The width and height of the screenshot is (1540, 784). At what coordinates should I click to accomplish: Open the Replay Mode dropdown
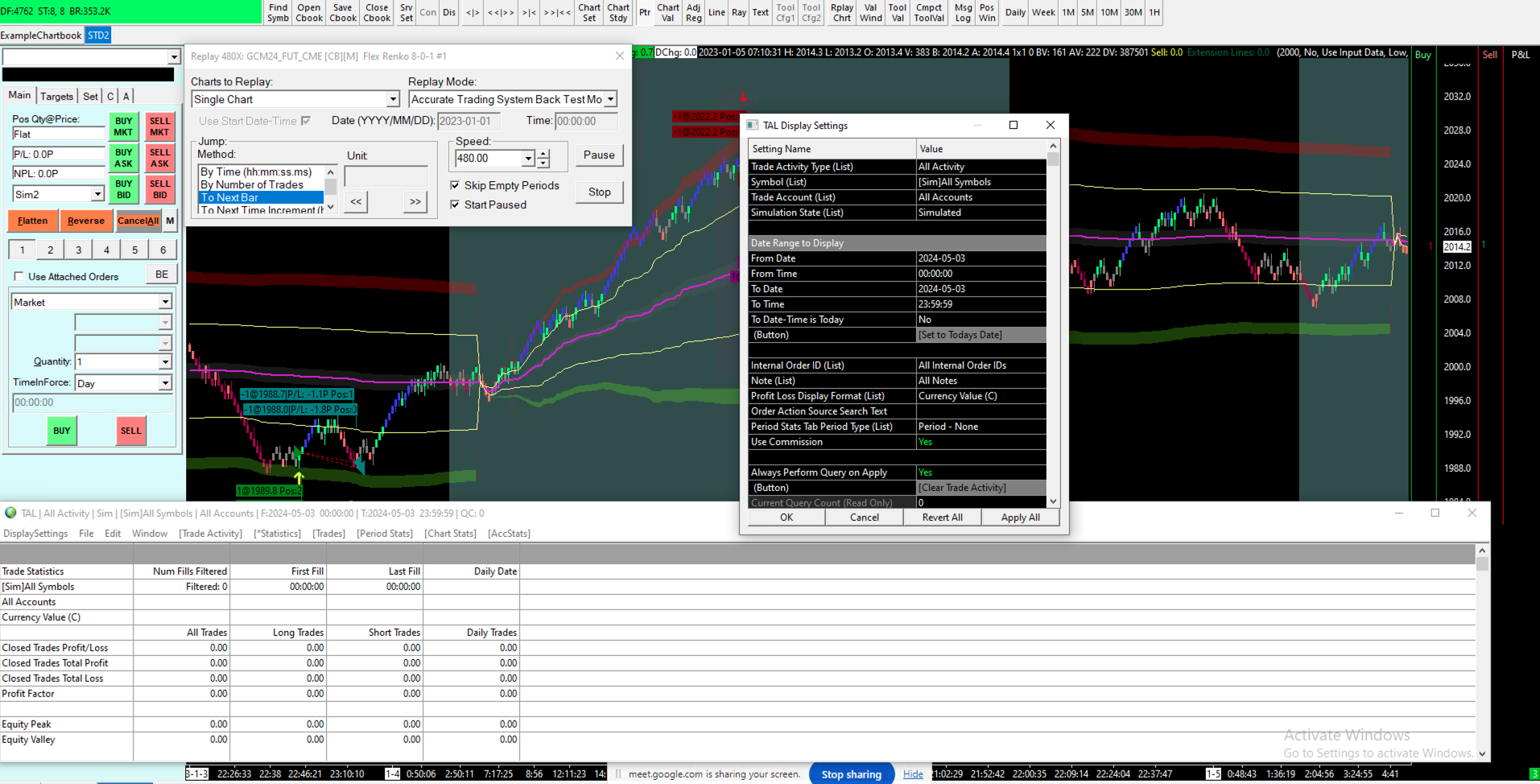pyautogui.click(x=611, y=99)
